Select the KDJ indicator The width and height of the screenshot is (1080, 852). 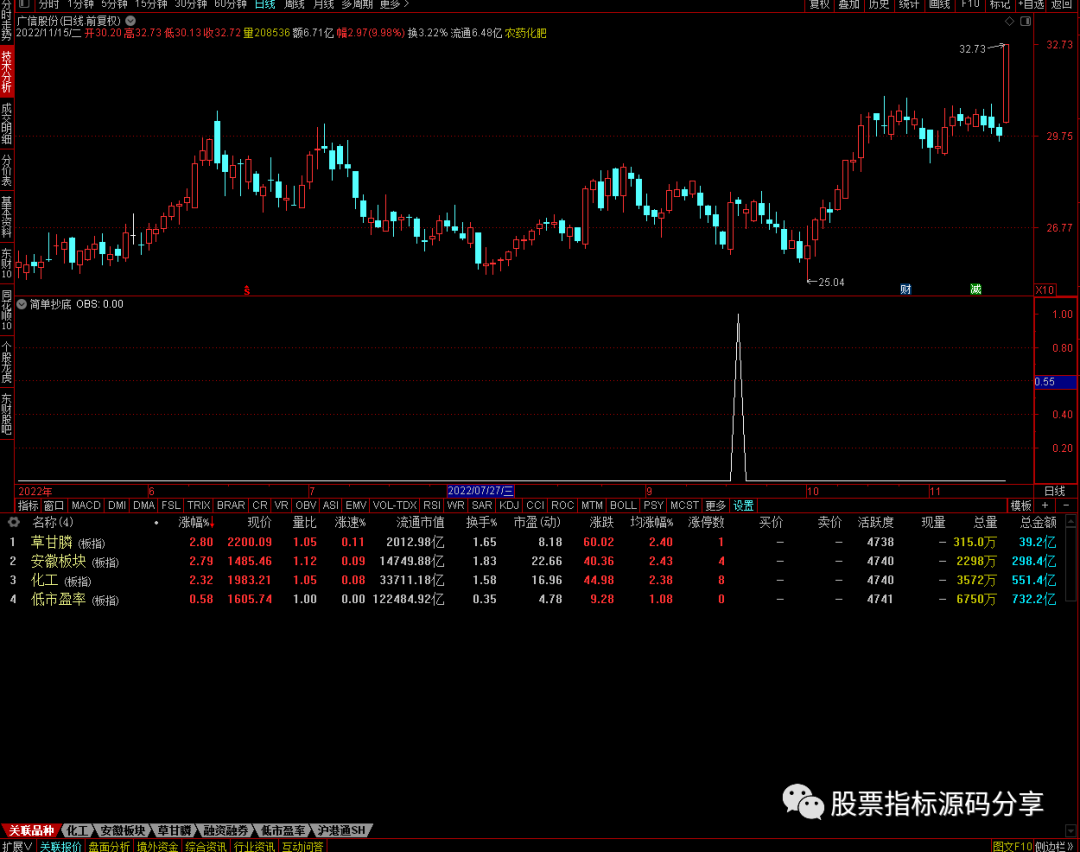pyautogui.click(x=509, y=506)
